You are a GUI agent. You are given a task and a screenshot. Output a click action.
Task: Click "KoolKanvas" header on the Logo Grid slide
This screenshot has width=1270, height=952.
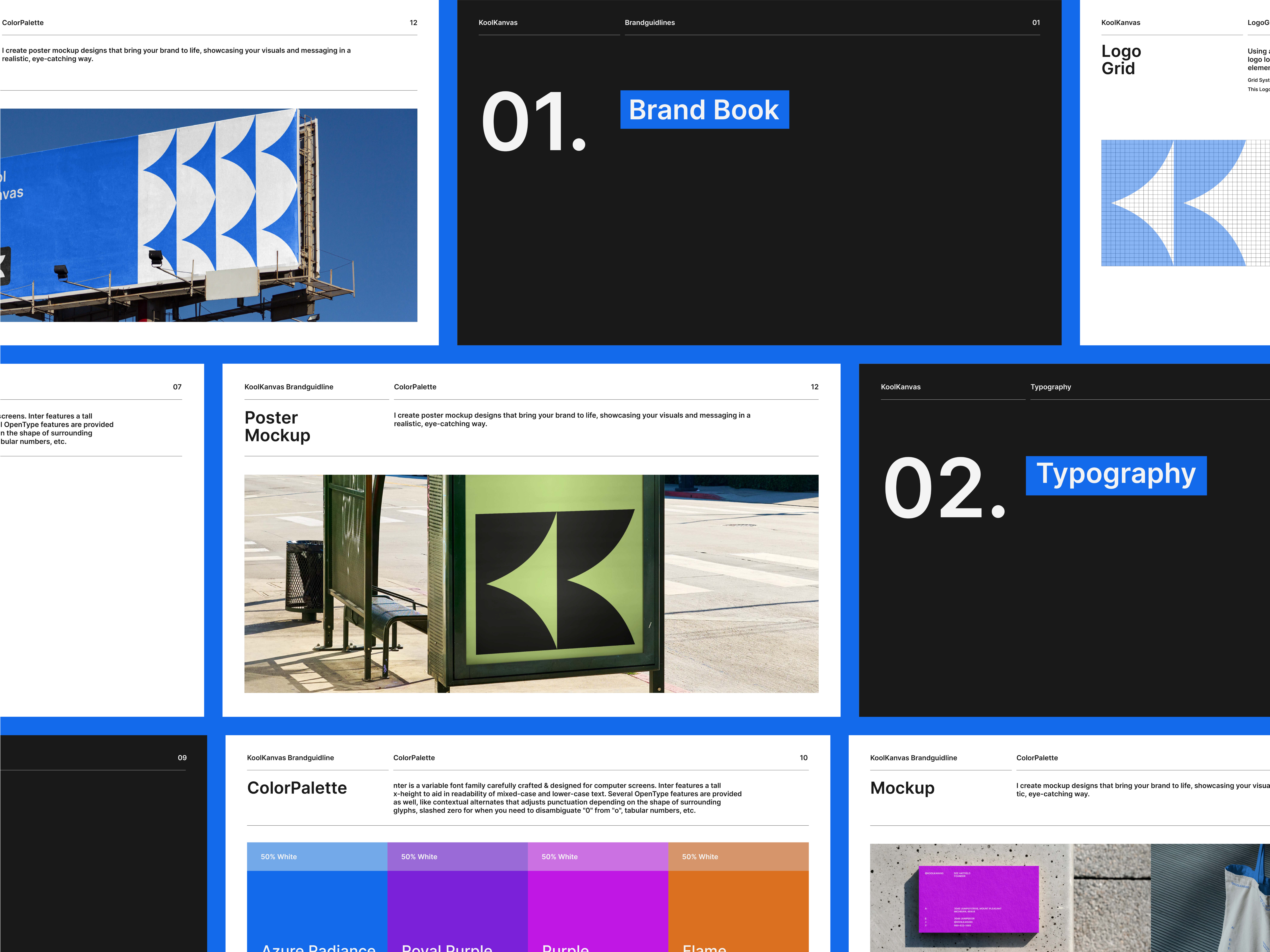1121,23
